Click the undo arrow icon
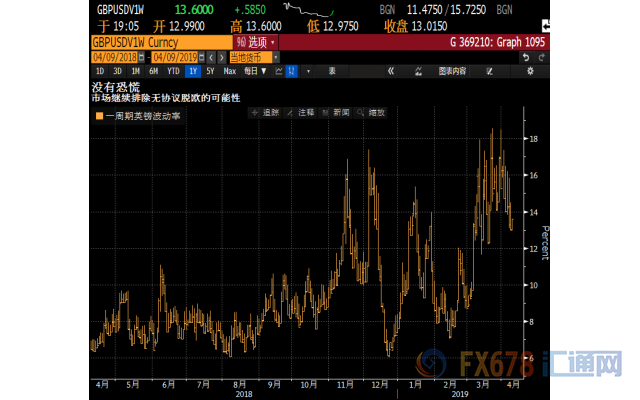The width and height of the screenshot is (640, 400). [x=527, y=58]
